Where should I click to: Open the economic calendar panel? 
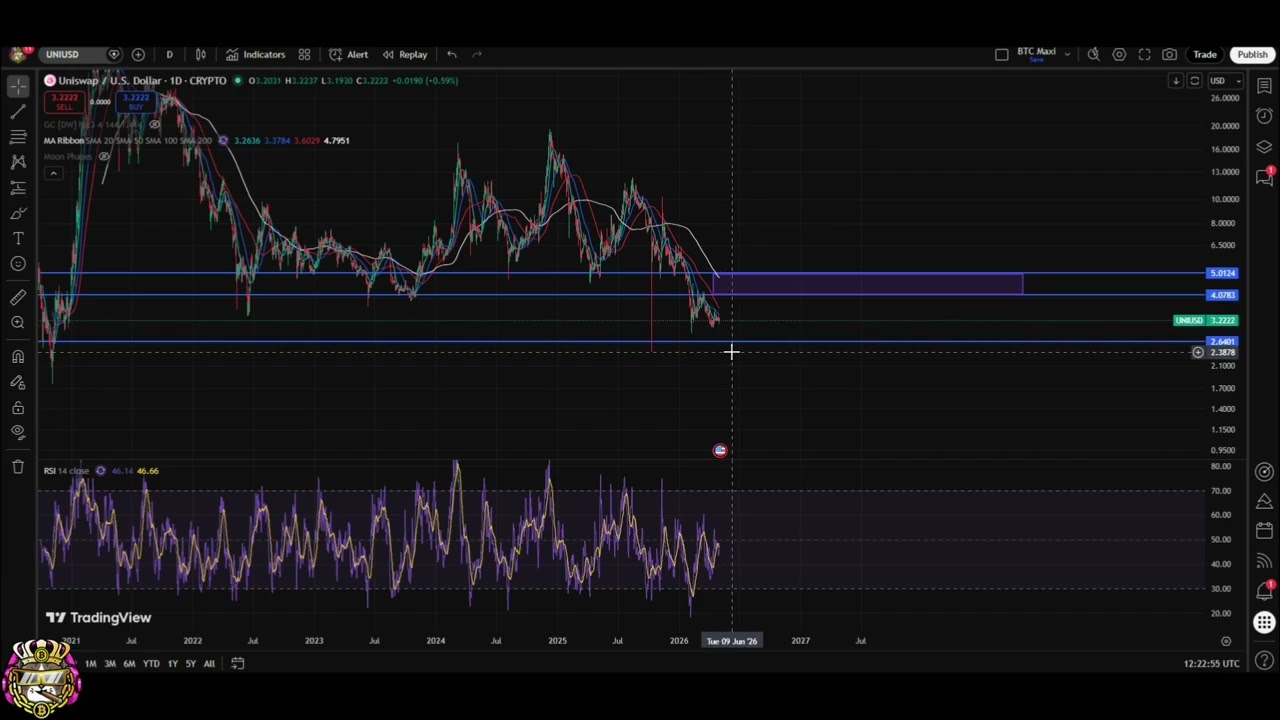(x=1264, y=531)
